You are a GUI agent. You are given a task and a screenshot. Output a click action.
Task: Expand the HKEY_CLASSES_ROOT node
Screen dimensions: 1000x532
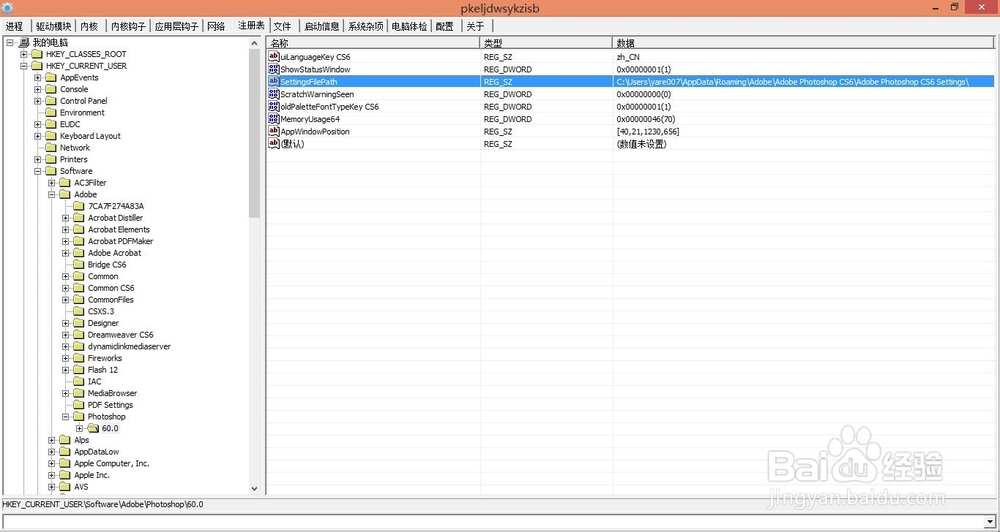click(24, 54)
